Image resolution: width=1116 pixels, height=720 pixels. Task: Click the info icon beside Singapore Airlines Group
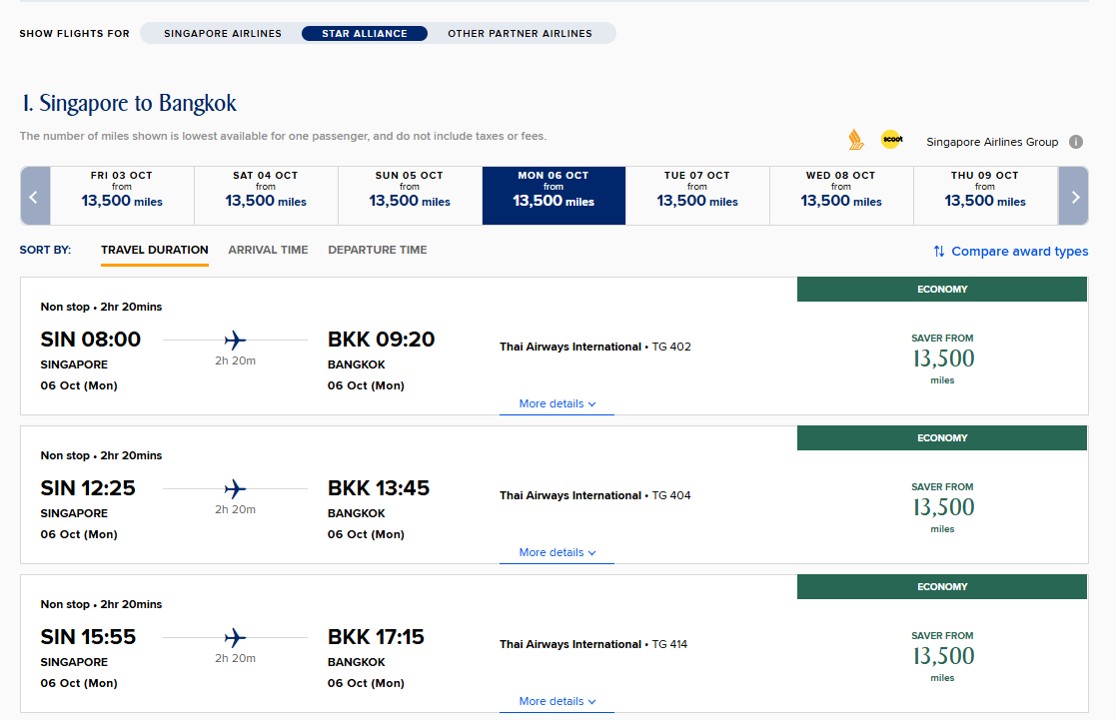pos(1076,142)
